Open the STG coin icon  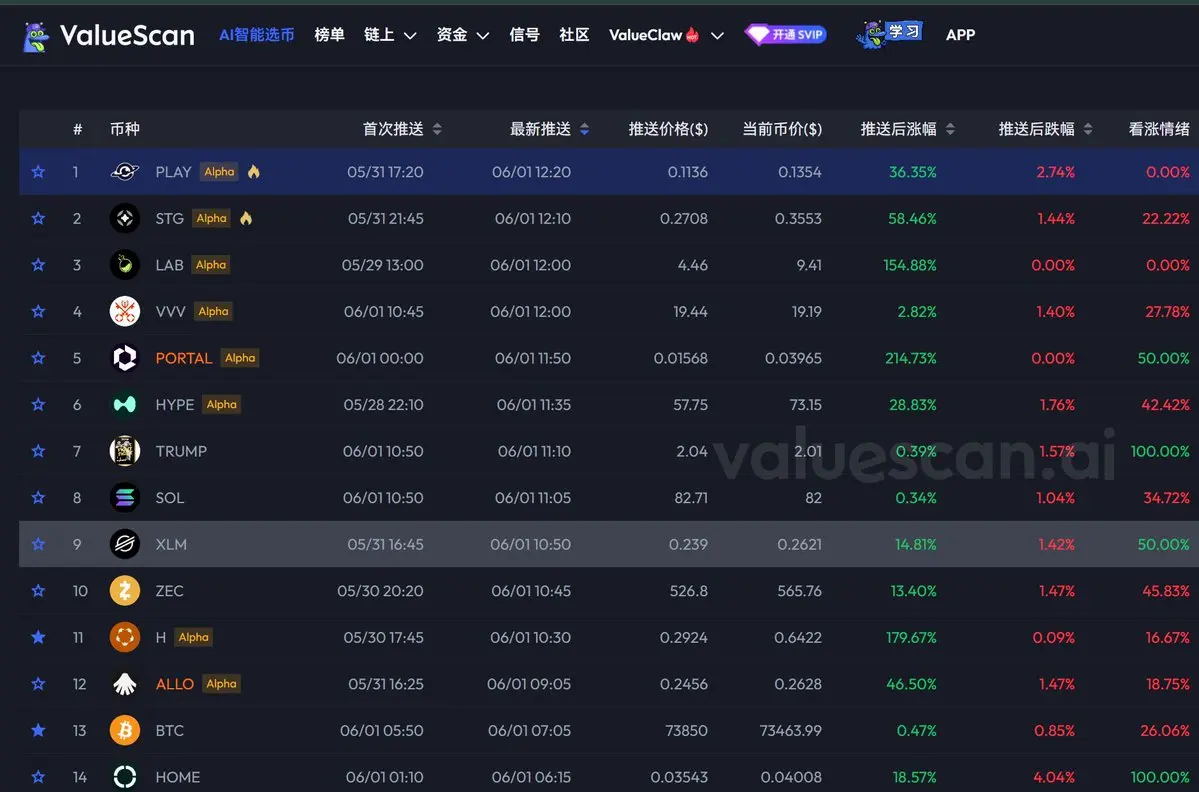(125, 219)
